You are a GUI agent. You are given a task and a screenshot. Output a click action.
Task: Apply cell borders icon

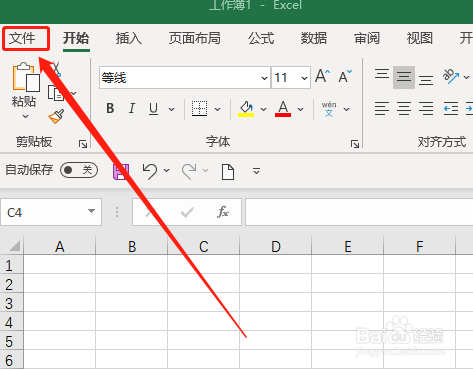(x=199, y=109)
